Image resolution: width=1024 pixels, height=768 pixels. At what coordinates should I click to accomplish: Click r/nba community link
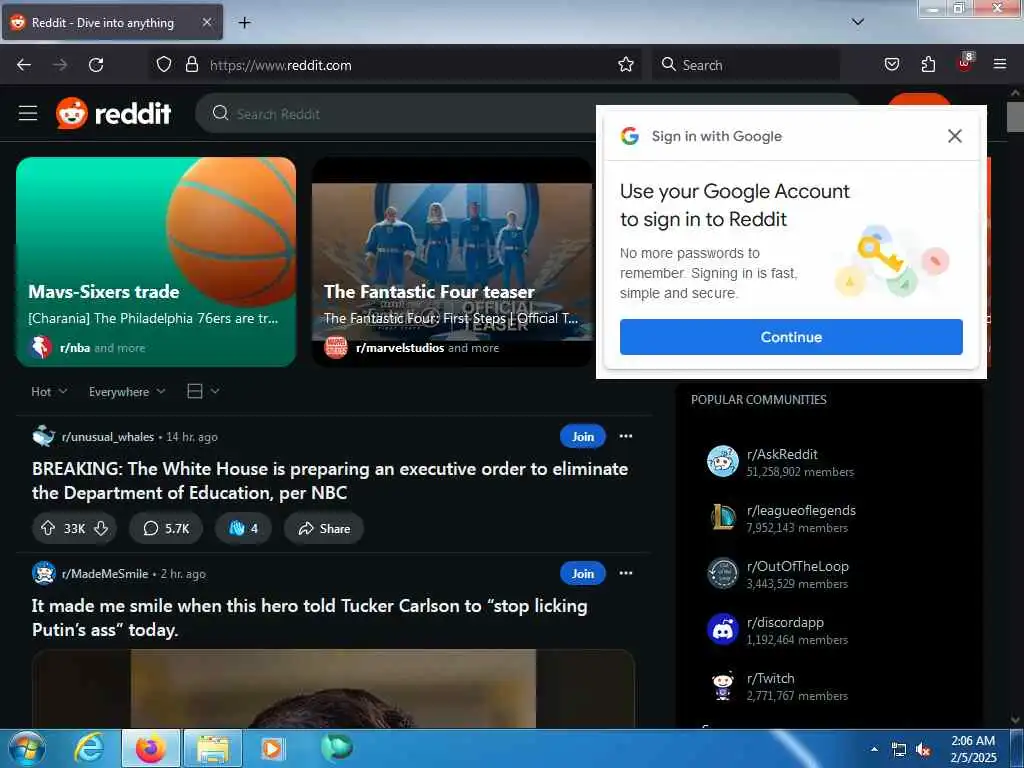tap(75, 348)
